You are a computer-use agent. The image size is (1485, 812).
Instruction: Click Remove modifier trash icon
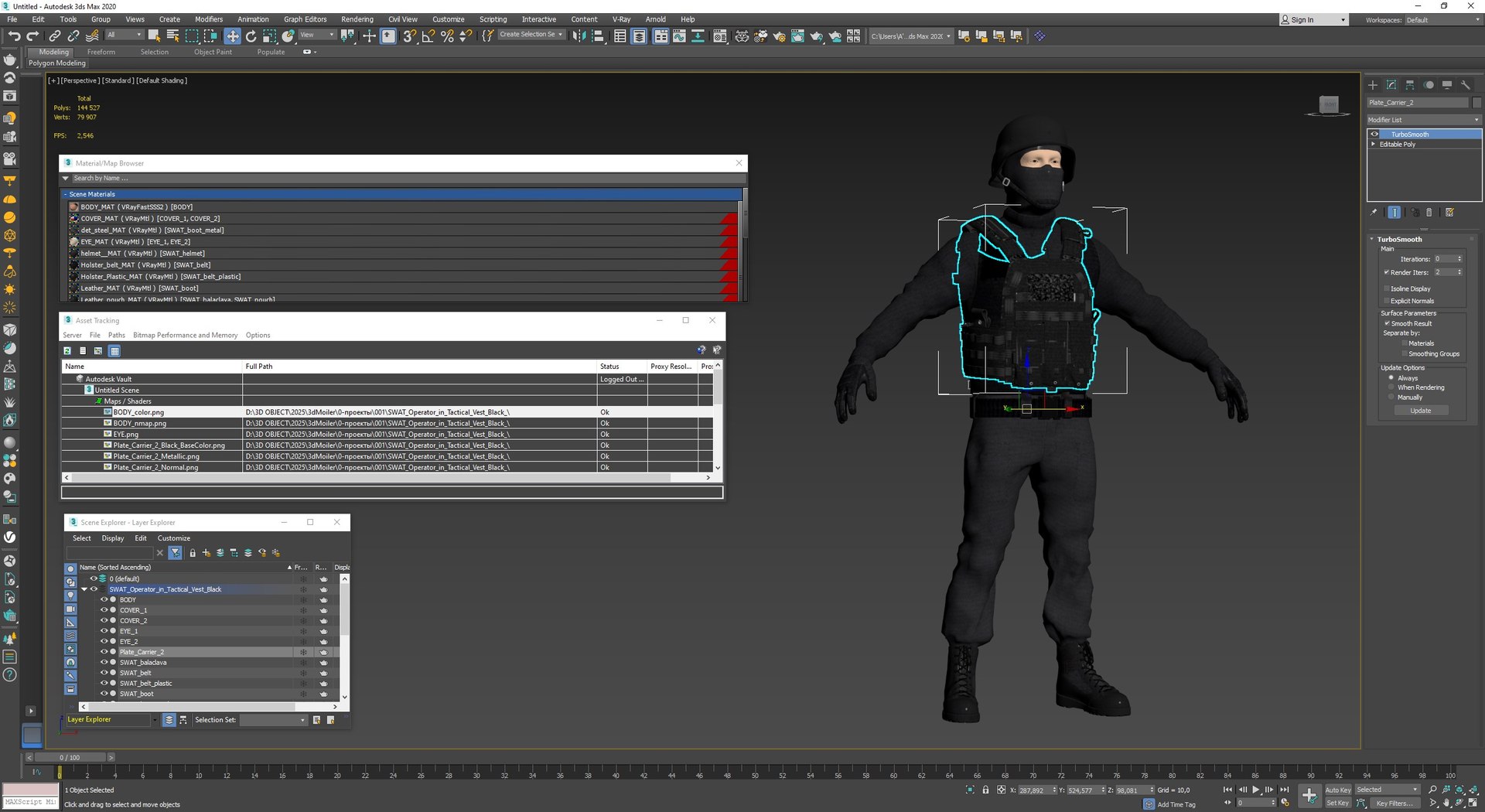[1429, 212]
